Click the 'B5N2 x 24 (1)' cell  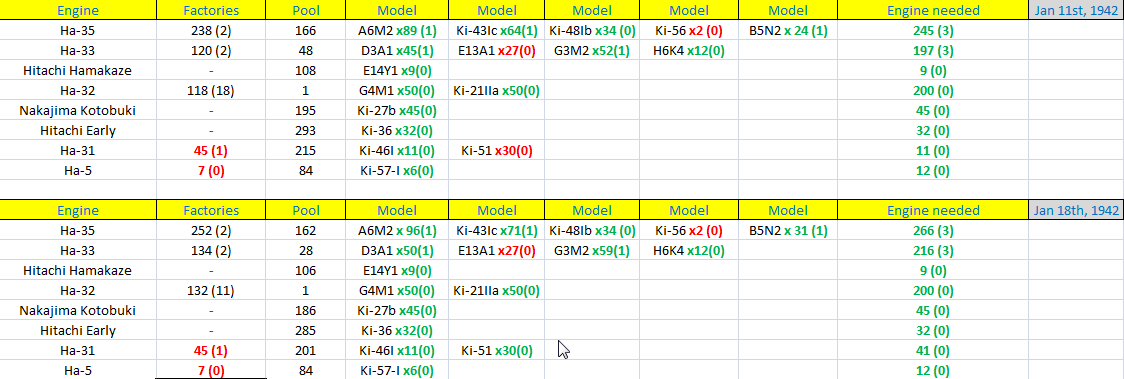pyautogui.click(x=787, y=31)
